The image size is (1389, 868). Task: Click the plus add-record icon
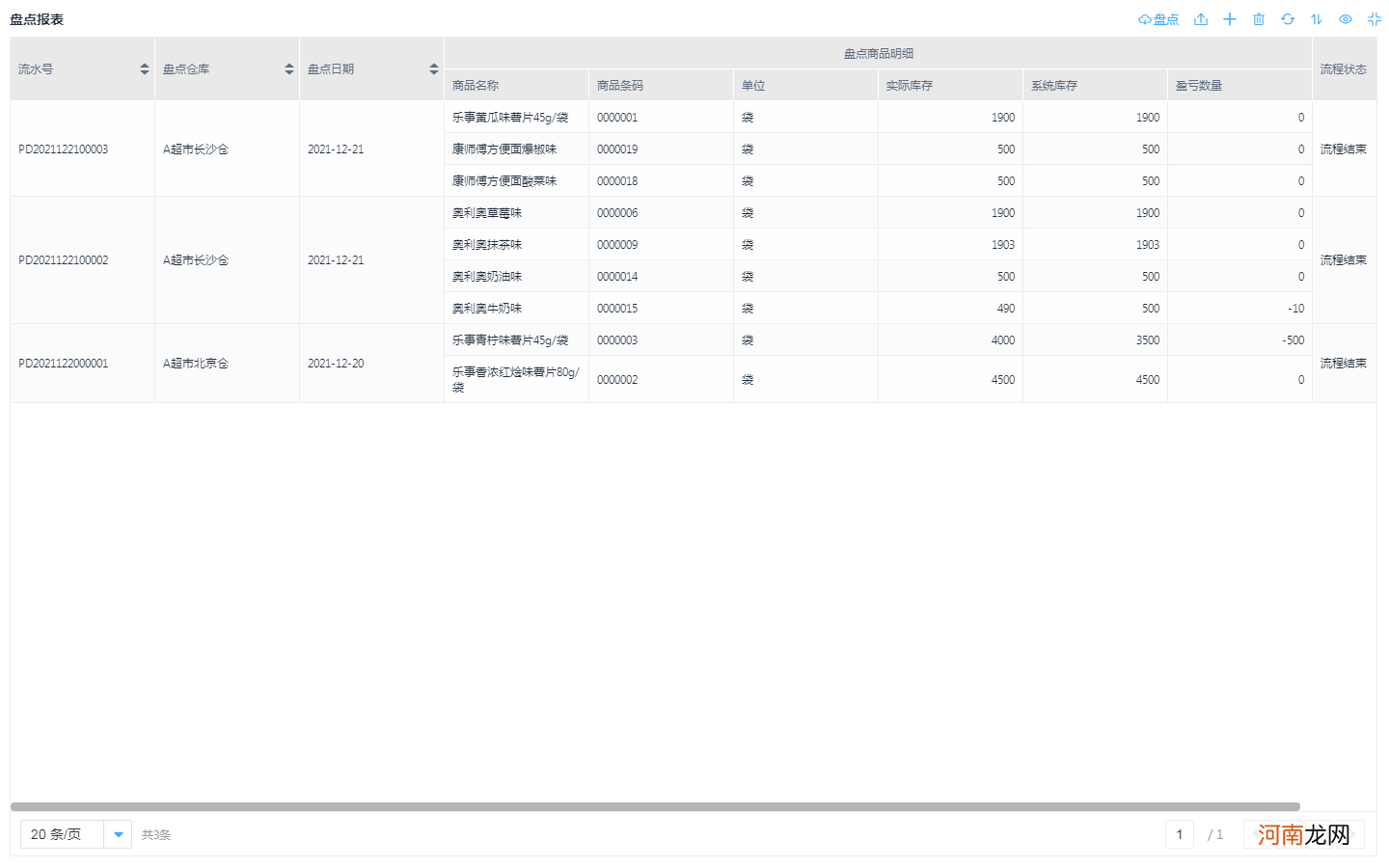tap(1230, 19)
